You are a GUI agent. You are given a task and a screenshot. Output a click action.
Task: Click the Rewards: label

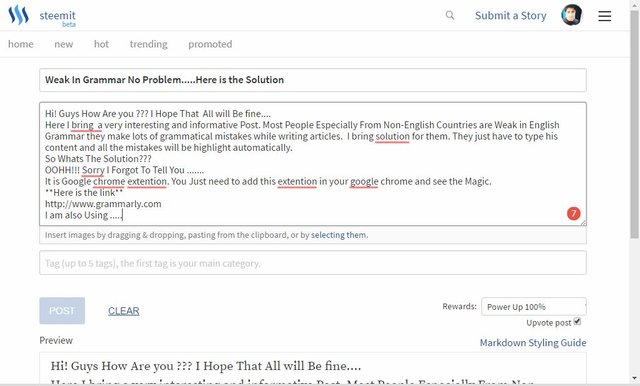pos(459,306)
